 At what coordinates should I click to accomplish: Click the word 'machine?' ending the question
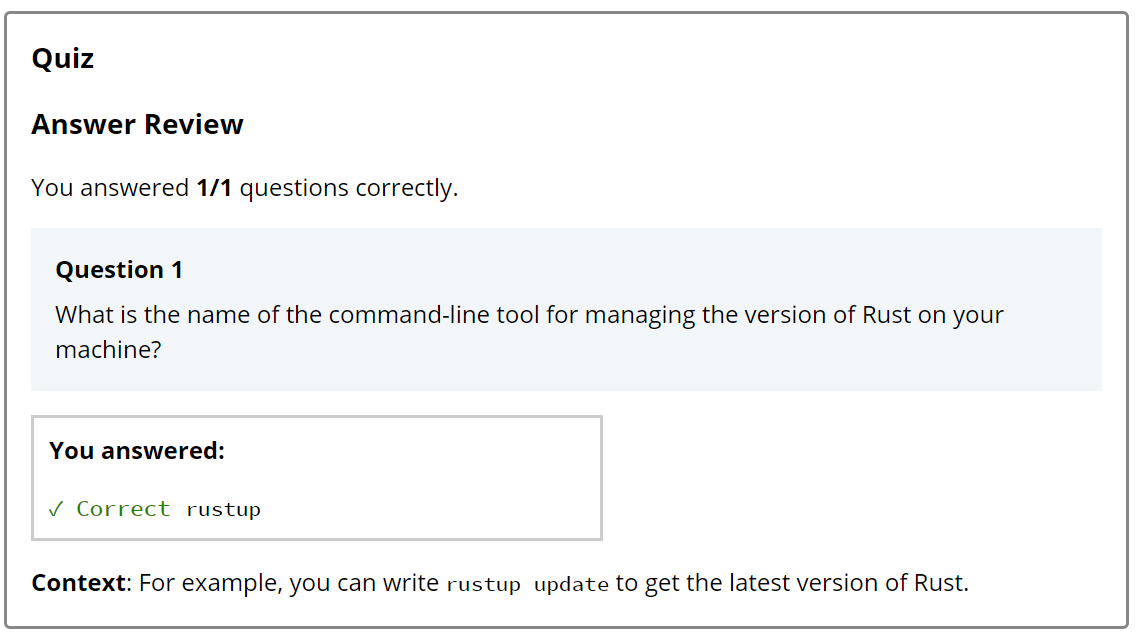point(108,350)
